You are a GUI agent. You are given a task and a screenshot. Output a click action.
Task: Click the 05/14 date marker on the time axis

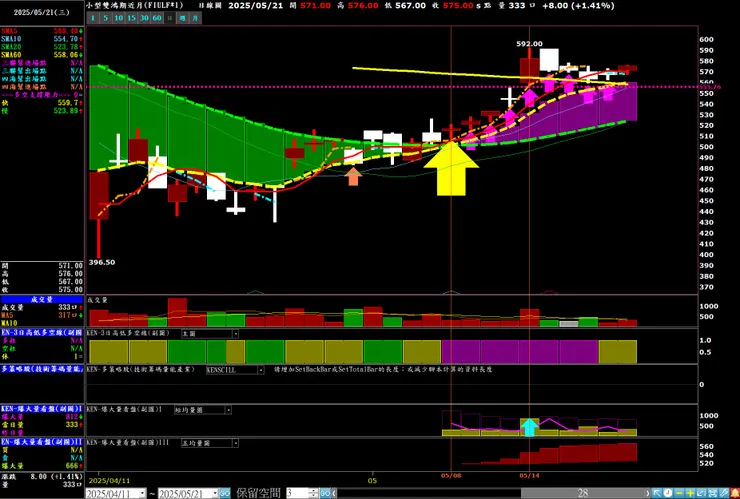[530, 476]
